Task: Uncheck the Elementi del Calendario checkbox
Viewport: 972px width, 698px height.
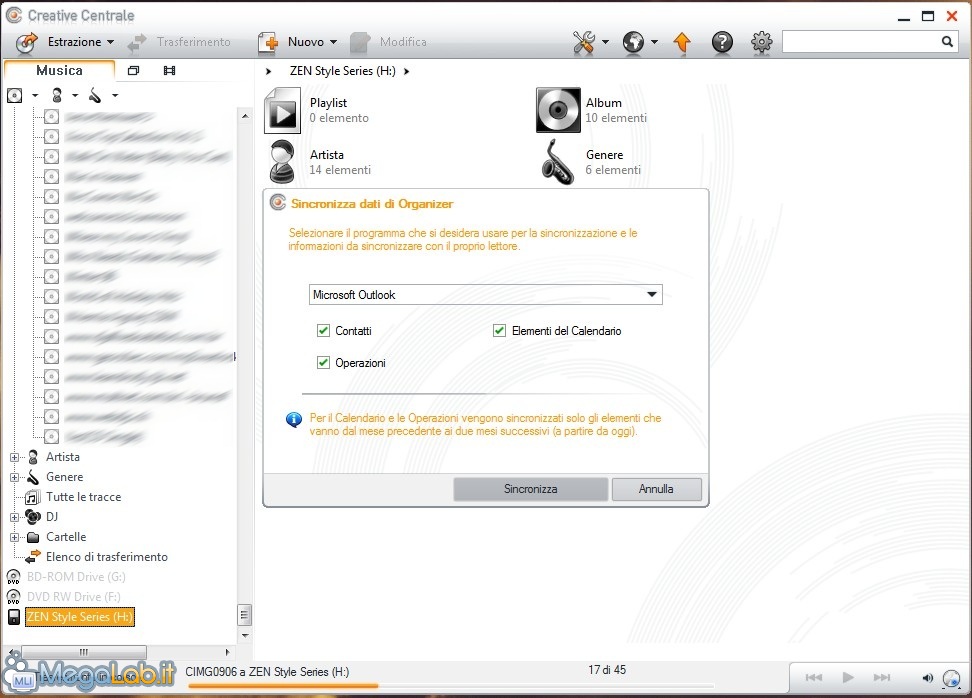Action: pos(499,330)
